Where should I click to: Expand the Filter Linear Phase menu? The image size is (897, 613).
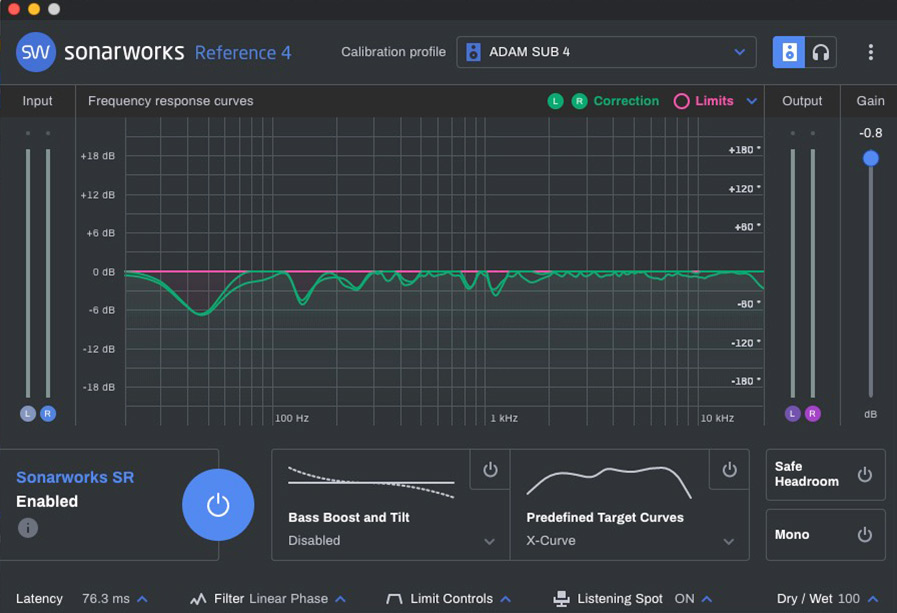point(340,599)
